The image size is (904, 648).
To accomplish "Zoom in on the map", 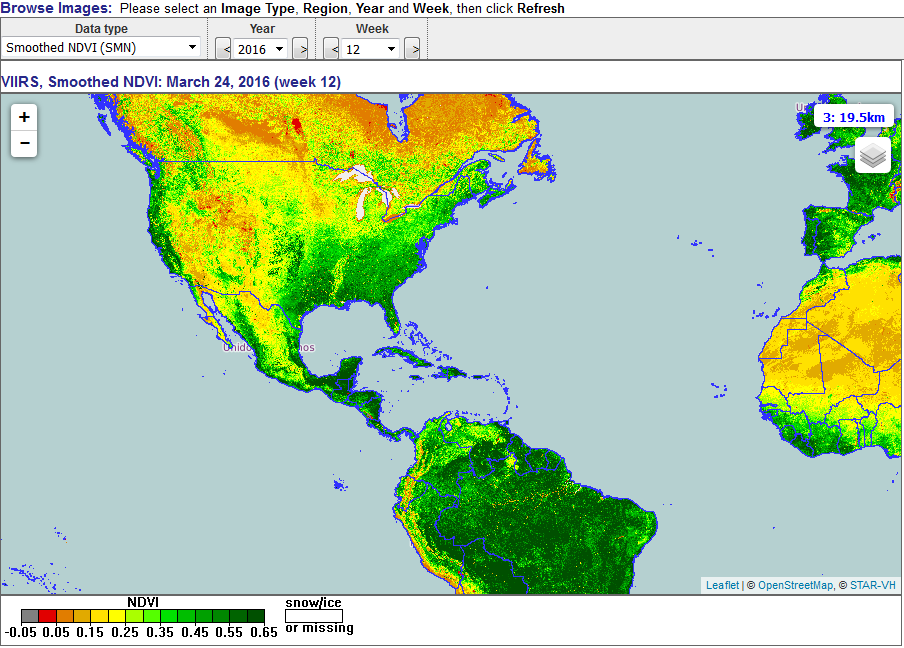I will pos(24,117).
